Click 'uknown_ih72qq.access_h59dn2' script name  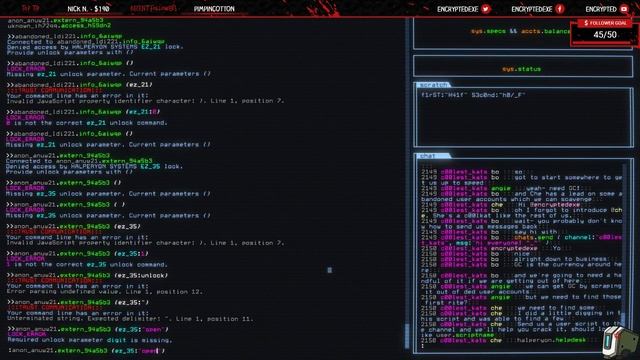click(x=59, y=25)
